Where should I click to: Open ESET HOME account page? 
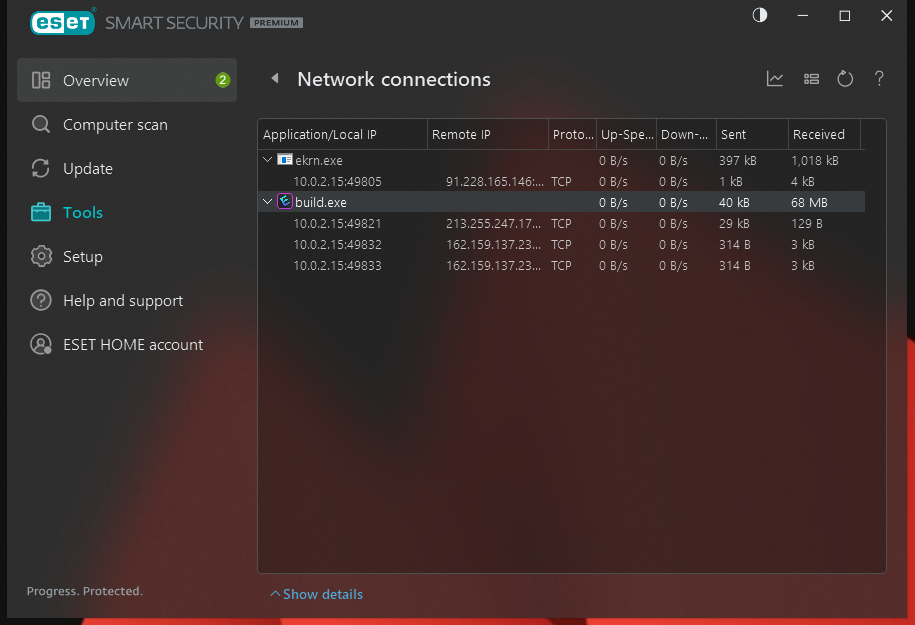coord(133,345)
